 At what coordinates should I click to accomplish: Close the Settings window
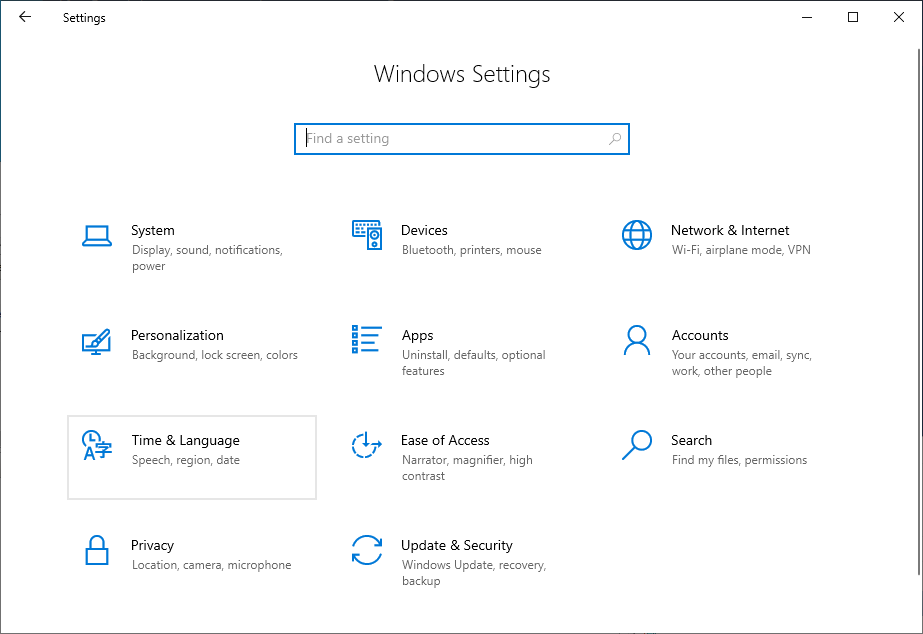click(899, 17)
